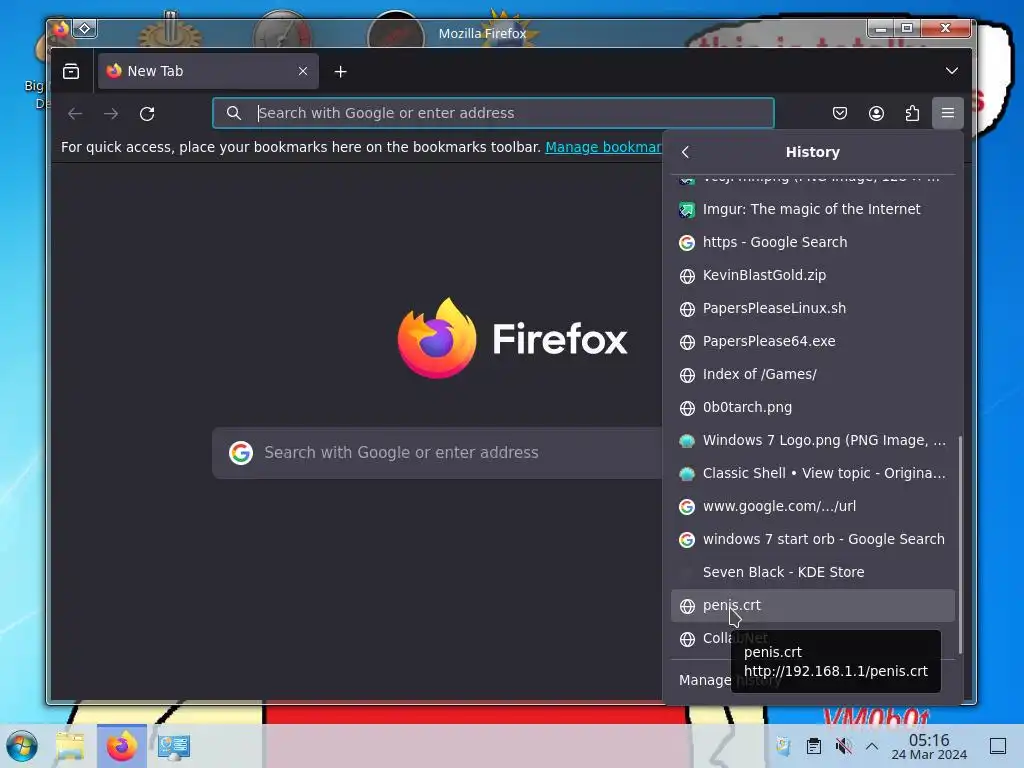Screen dimensions: 1024x768
Task: Focus the address bar search field
Action: (x=493, y=113)
